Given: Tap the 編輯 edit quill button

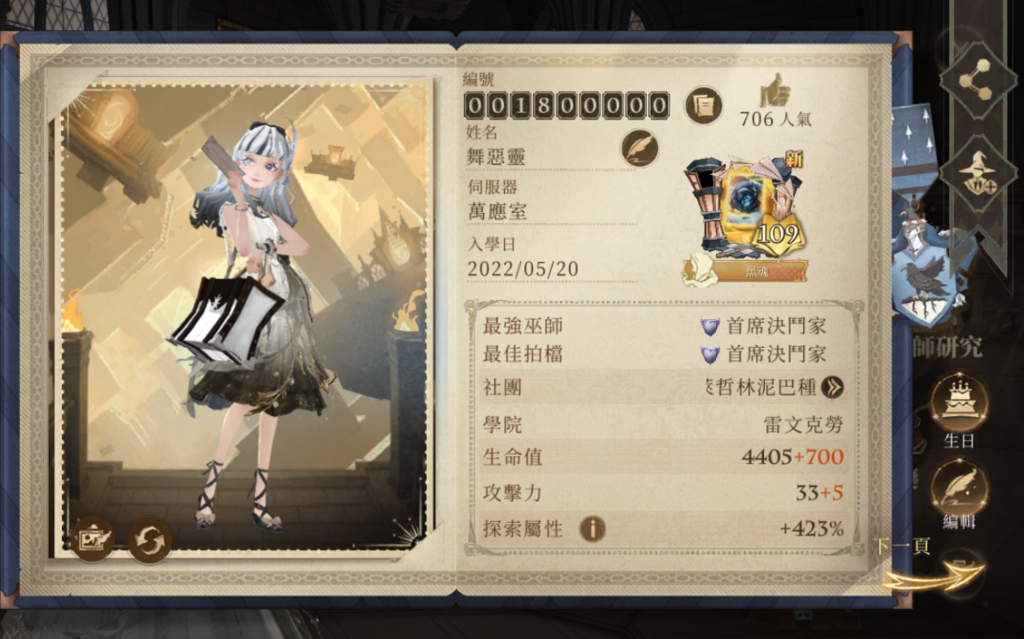Looking at the screenshot, I should pos(959,488).
